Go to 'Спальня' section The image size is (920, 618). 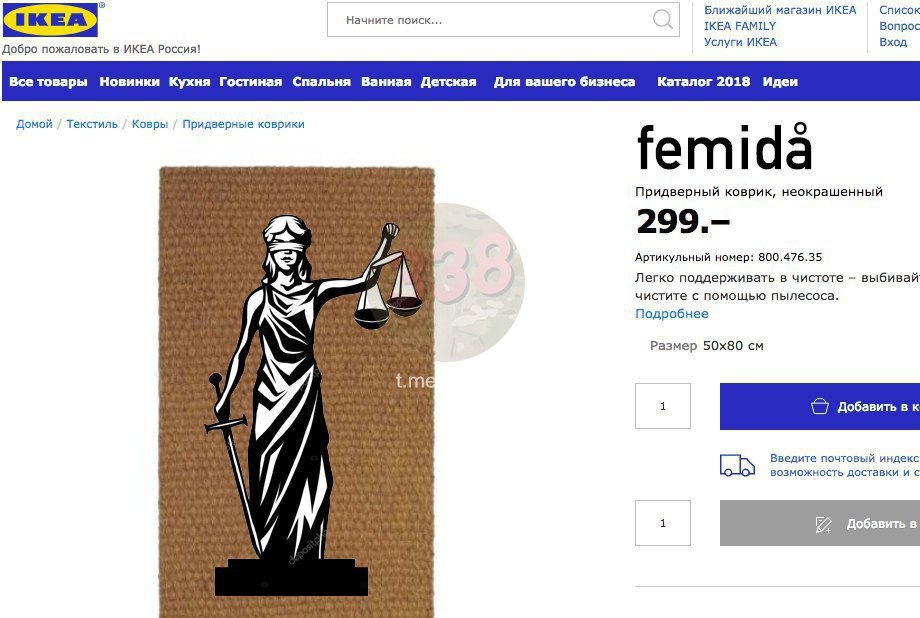(322, 82)
